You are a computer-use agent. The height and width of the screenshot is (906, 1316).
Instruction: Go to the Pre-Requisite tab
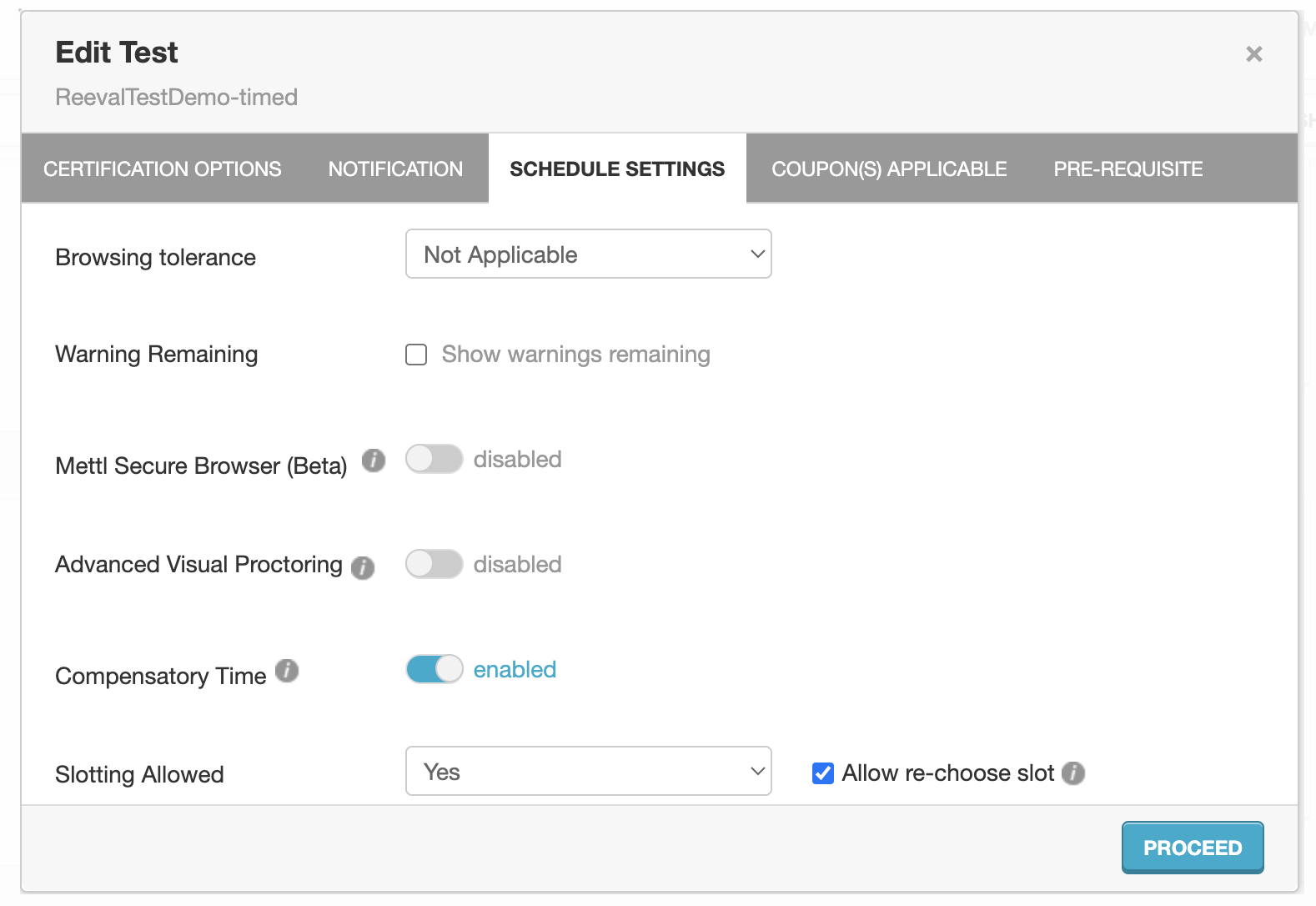(x=1128, y=169)
